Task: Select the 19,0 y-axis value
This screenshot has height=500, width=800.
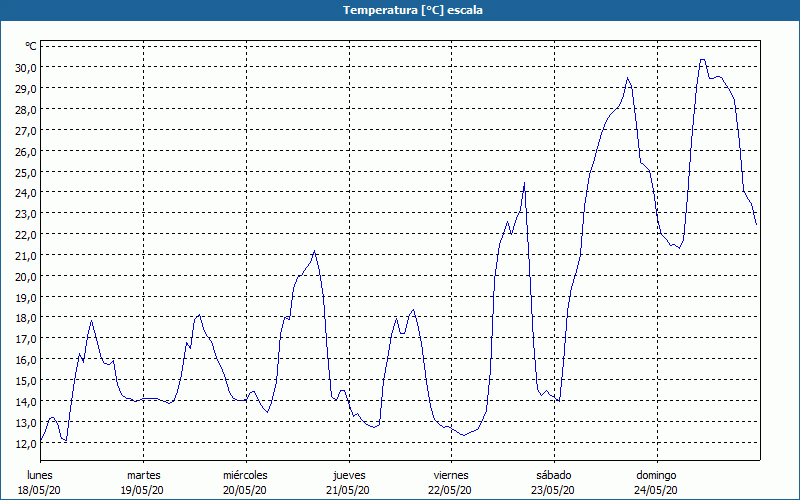Action: 25,297
